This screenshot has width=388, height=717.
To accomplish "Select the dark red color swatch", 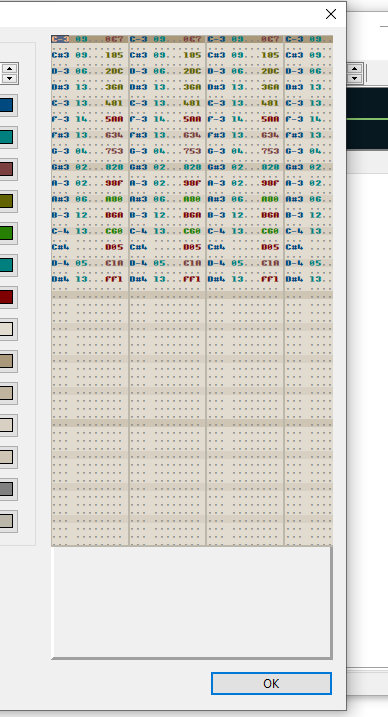I will pyautogui.click(x=6, y=297).
